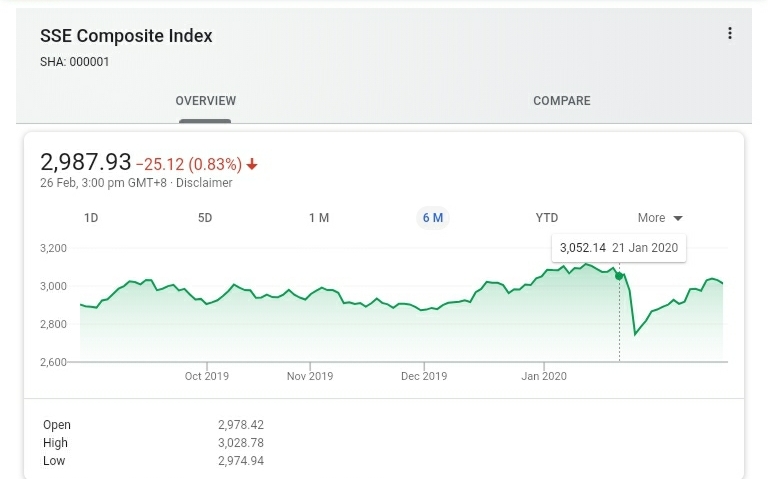Click the current price 2,987.93
The height and width of the screenshot is (479, 768).
(x=86, y=162)
